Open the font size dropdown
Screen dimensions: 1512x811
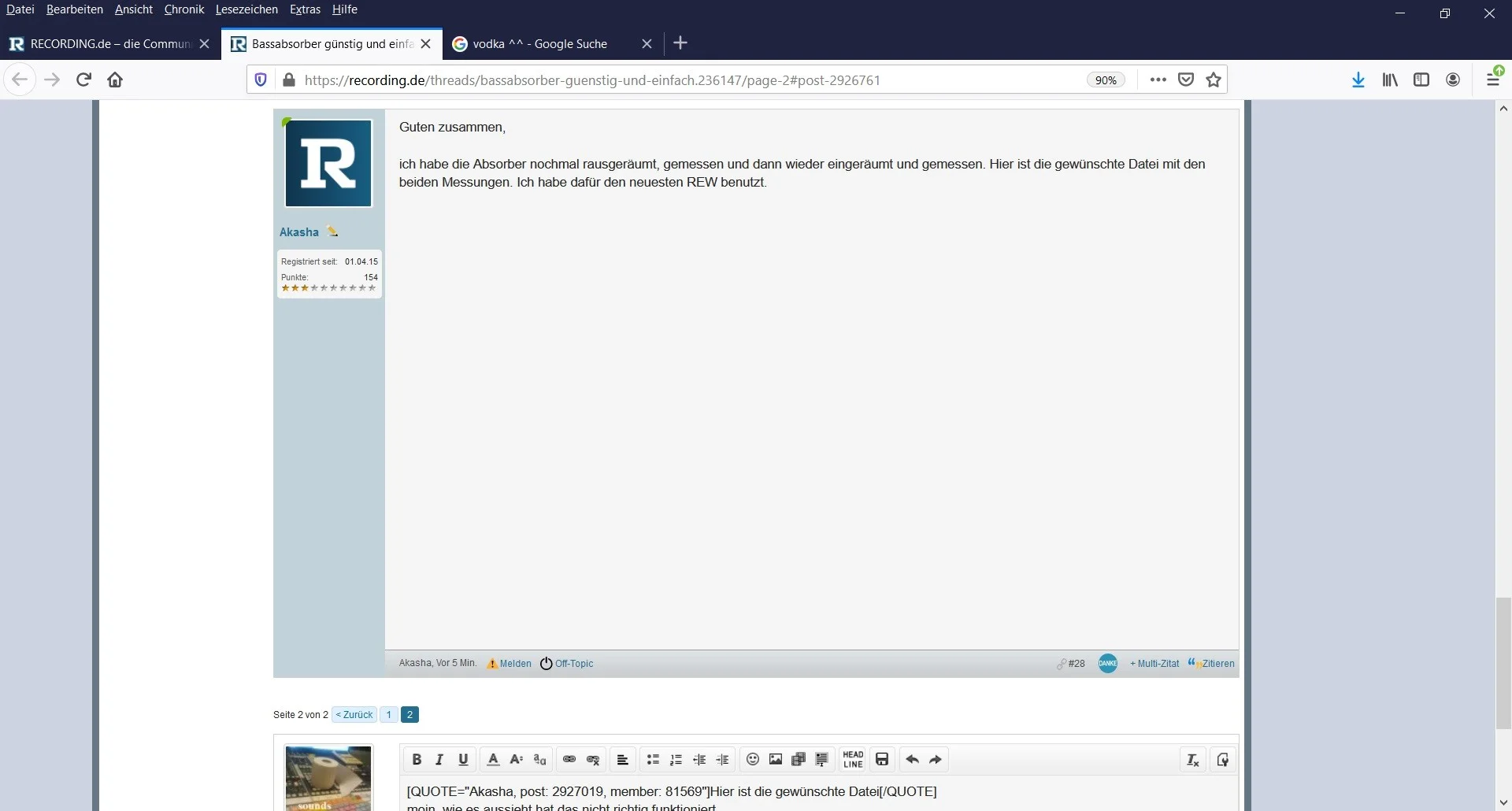point(517,760)
